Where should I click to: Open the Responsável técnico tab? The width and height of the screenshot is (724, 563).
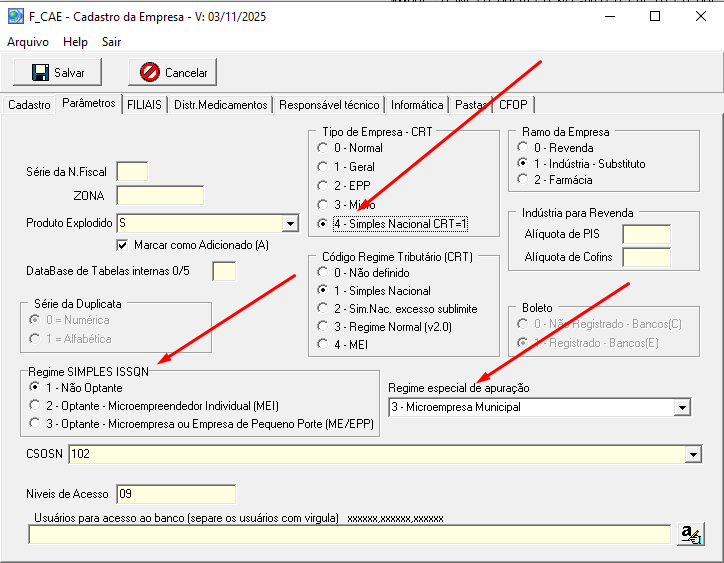[x=329, y=105]
